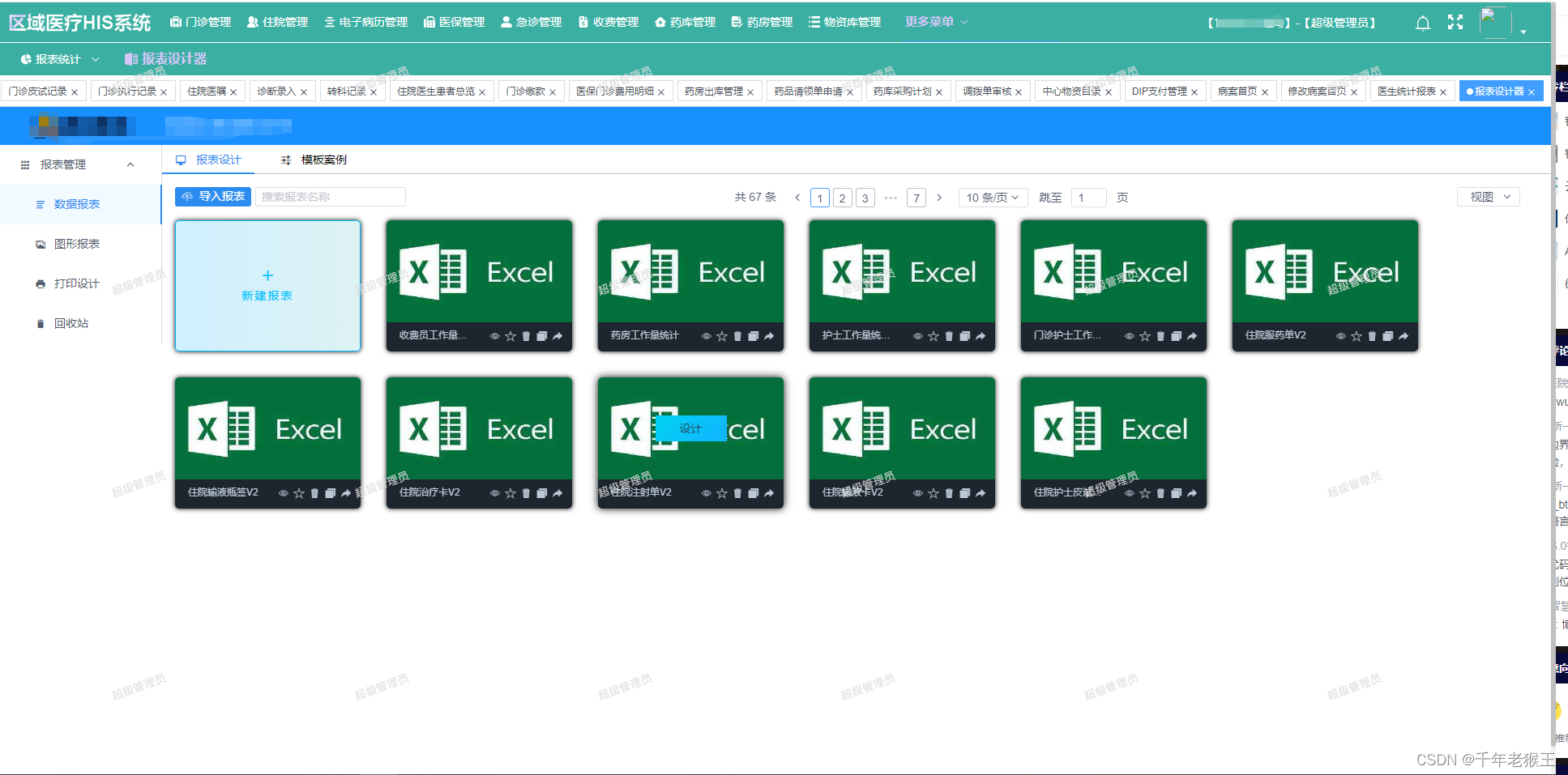
Task: Copy the 住院服药单V2 report
Action: pos(1388,336)
